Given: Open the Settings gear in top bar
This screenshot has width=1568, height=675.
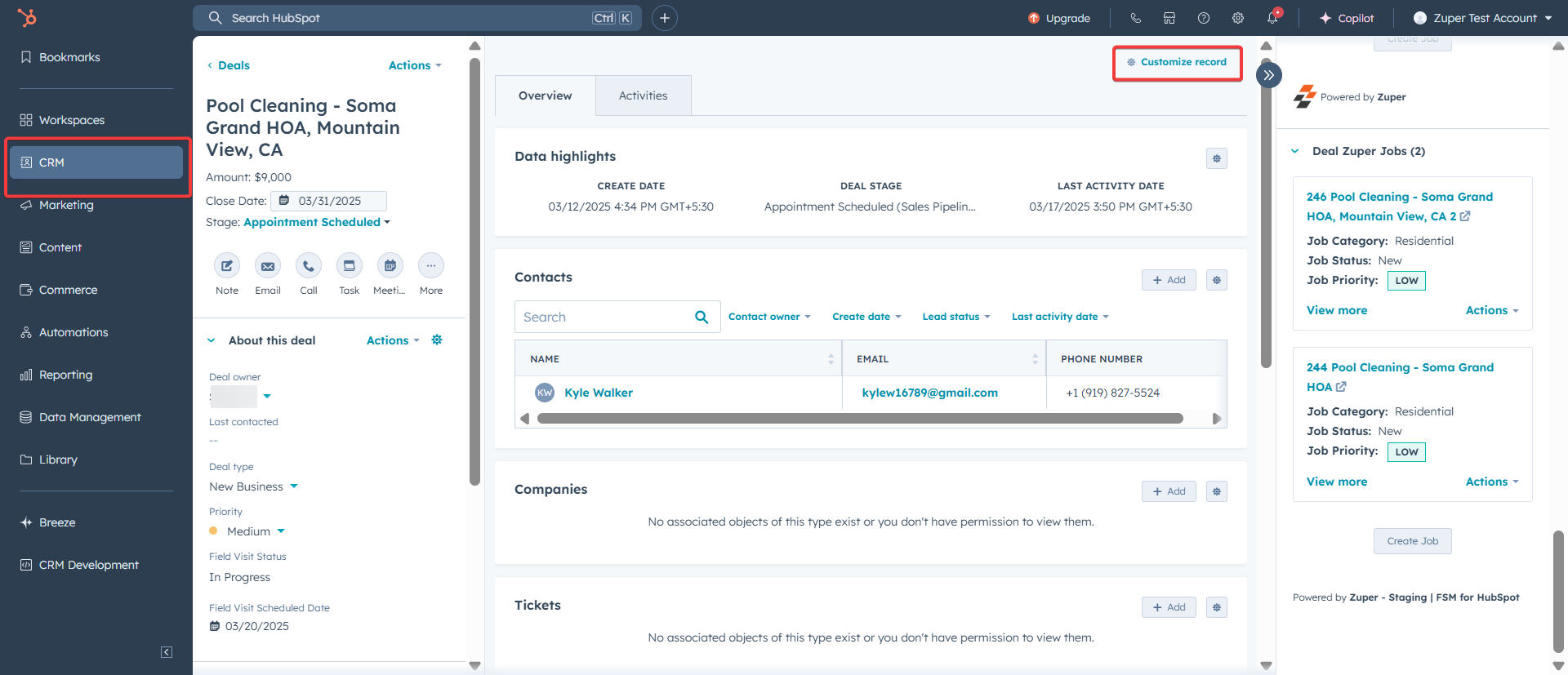Looking at the screenshot, I should pyautogui.click(x=1238, y=18).
